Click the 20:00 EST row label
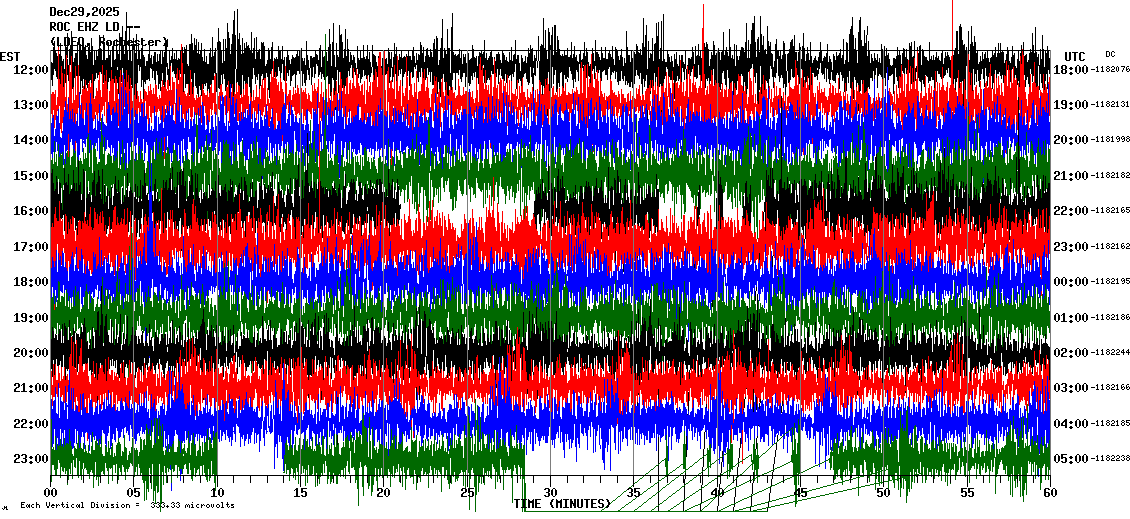Viewport: 1130px width, 519px height. pos(30,353)
